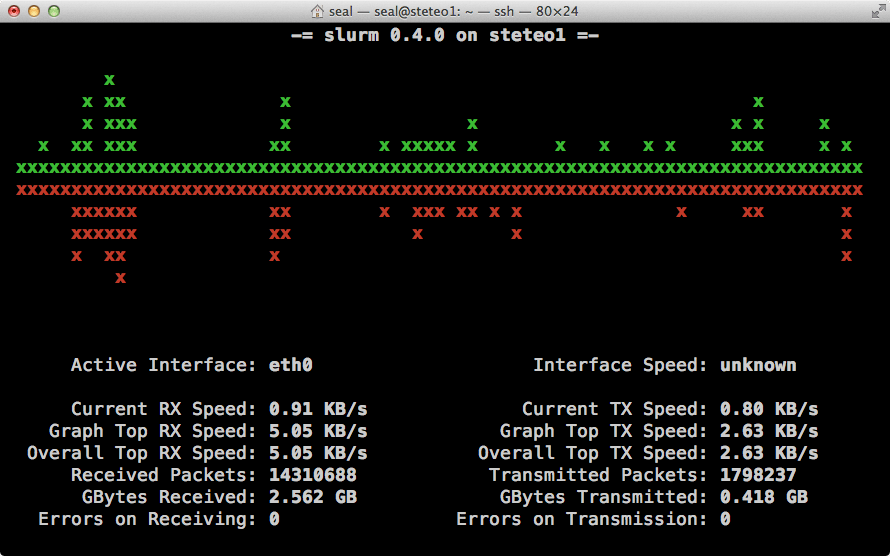Click the GBytes Received value 2.562 GB

click(313, 497)
